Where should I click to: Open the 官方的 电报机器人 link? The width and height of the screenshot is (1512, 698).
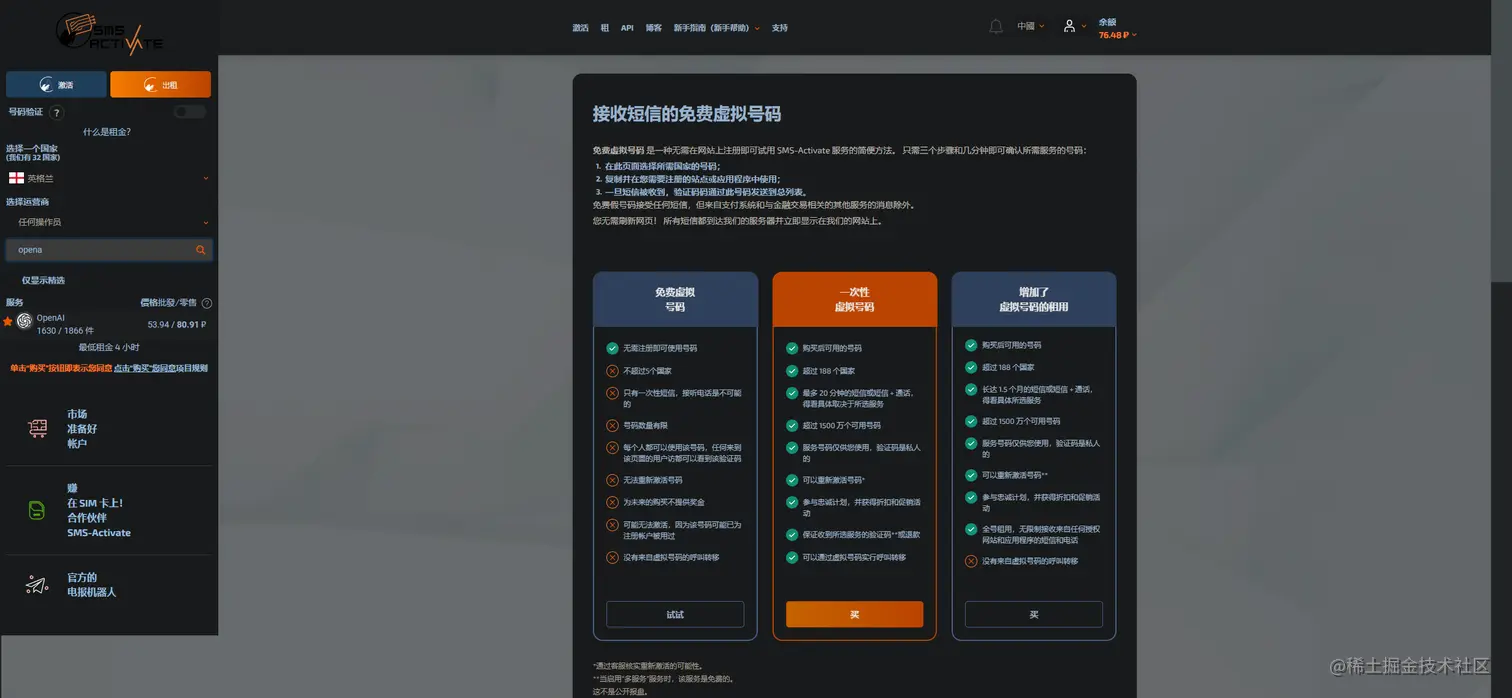91,584
